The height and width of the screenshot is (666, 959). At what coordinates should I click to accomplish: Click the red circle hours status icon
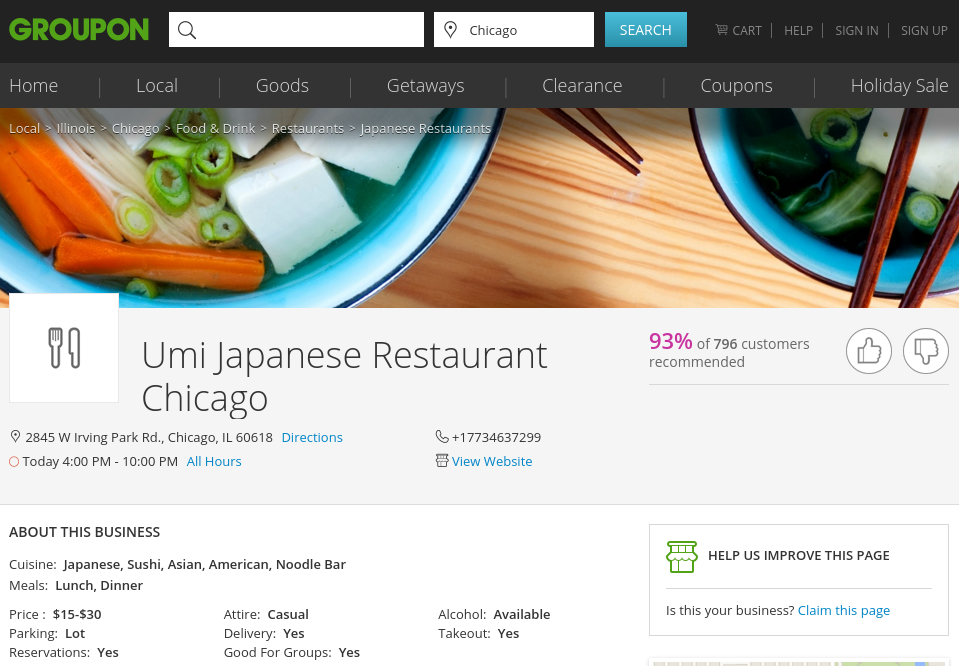(x=14, y=462)
